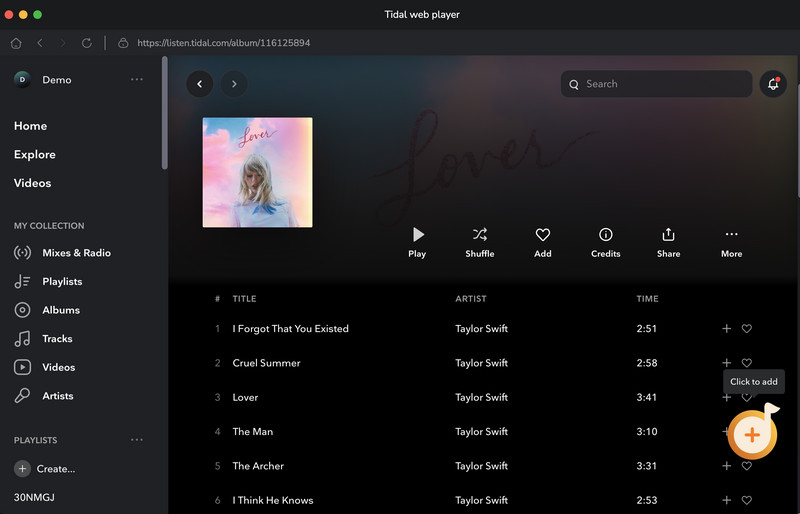Open the Demo profile avatar
800x514 pixels.
(x=22, y=80)
